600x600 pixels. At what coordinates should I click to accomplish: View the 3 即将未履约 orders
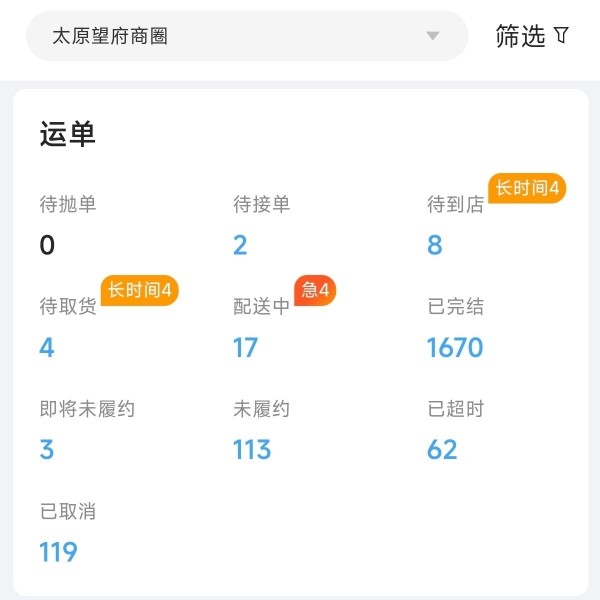[47, 449]
